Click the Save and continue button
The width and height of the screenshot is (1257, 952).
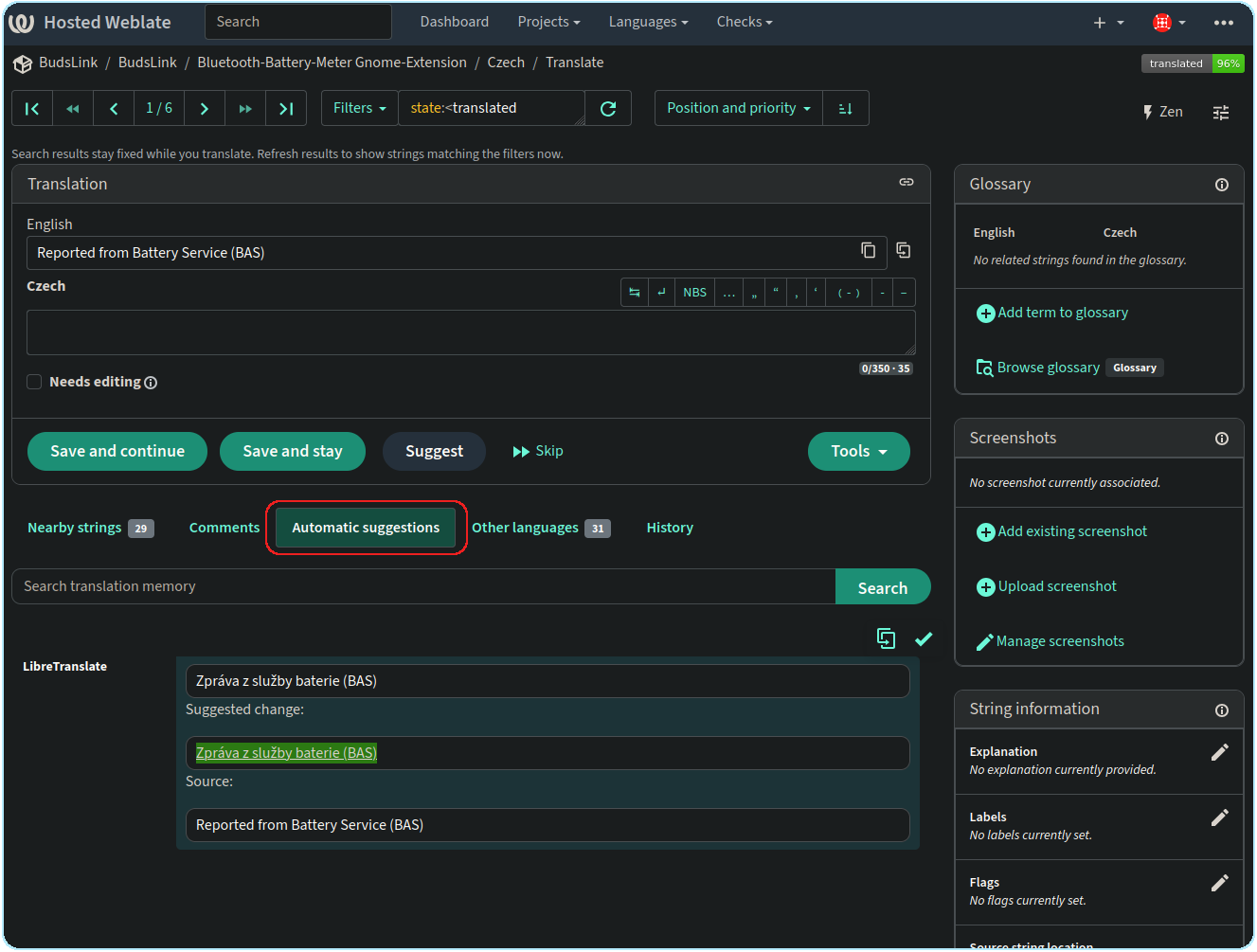[x=117, y=451]
